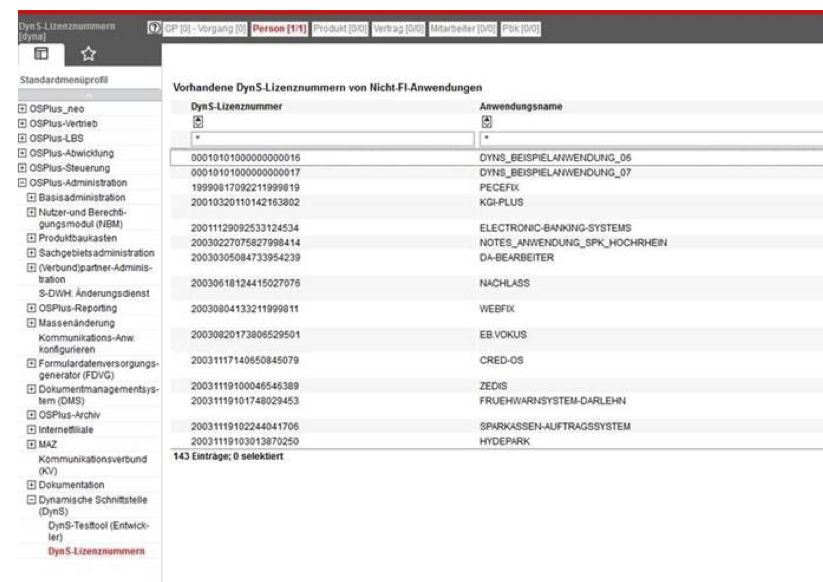The height and width of the screenshot is (582, 823).
Task: Expand Dokumentmanagementsystem (DMS) node
Action: click(x=31, y=389)
